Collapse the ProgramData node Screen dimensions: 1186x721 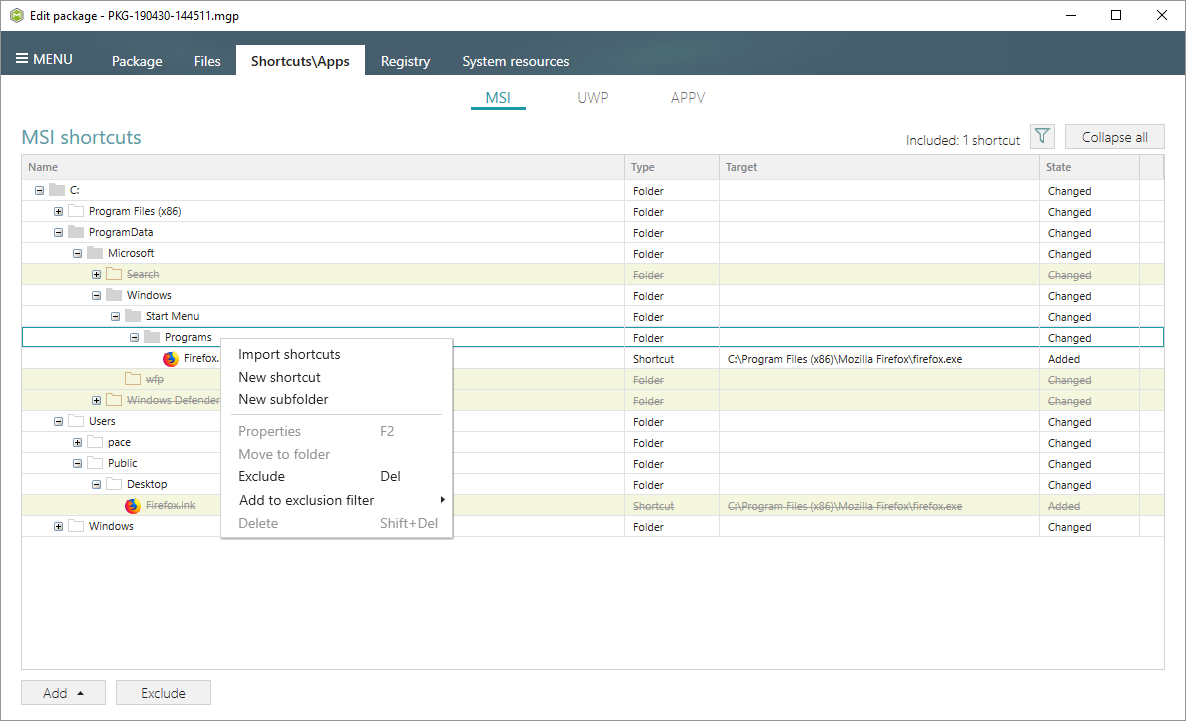point(58,233)
